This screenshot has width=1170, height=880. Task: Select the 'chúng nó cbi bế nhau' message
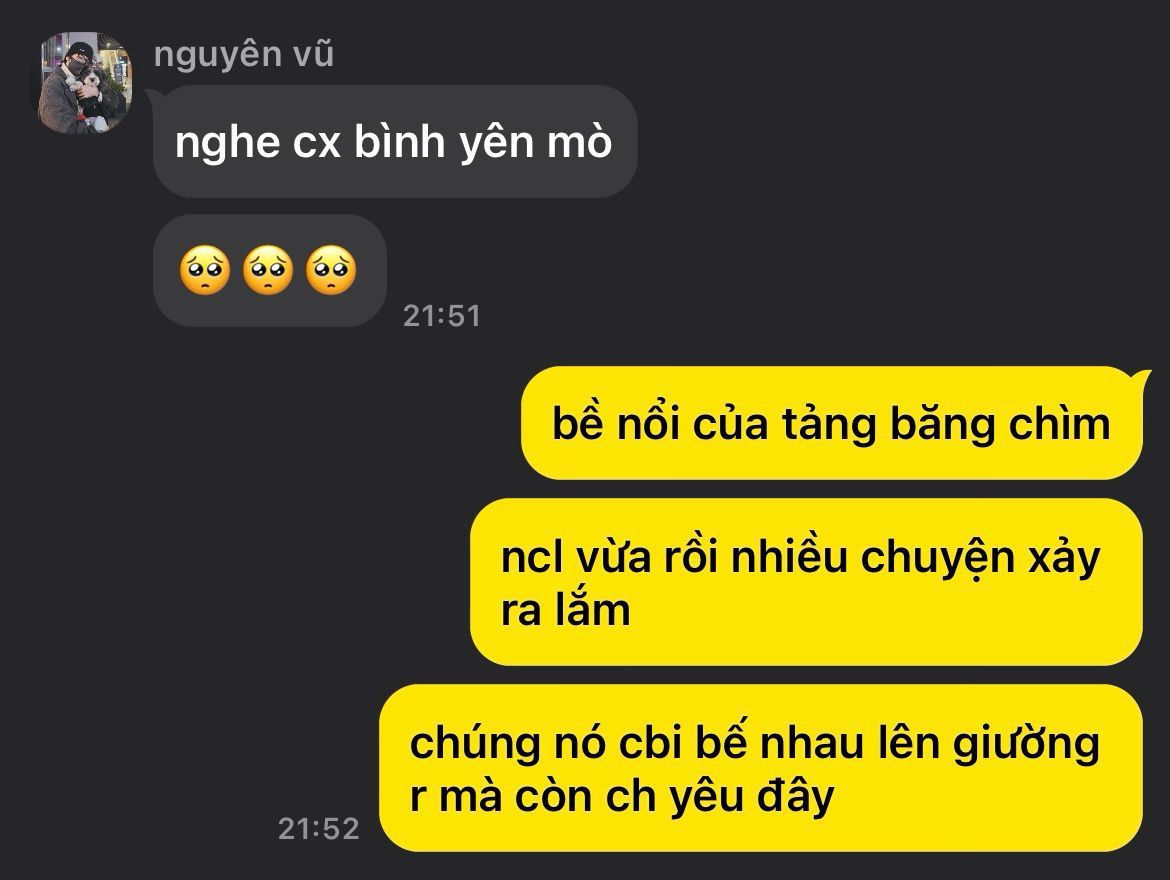pos(761,768)
